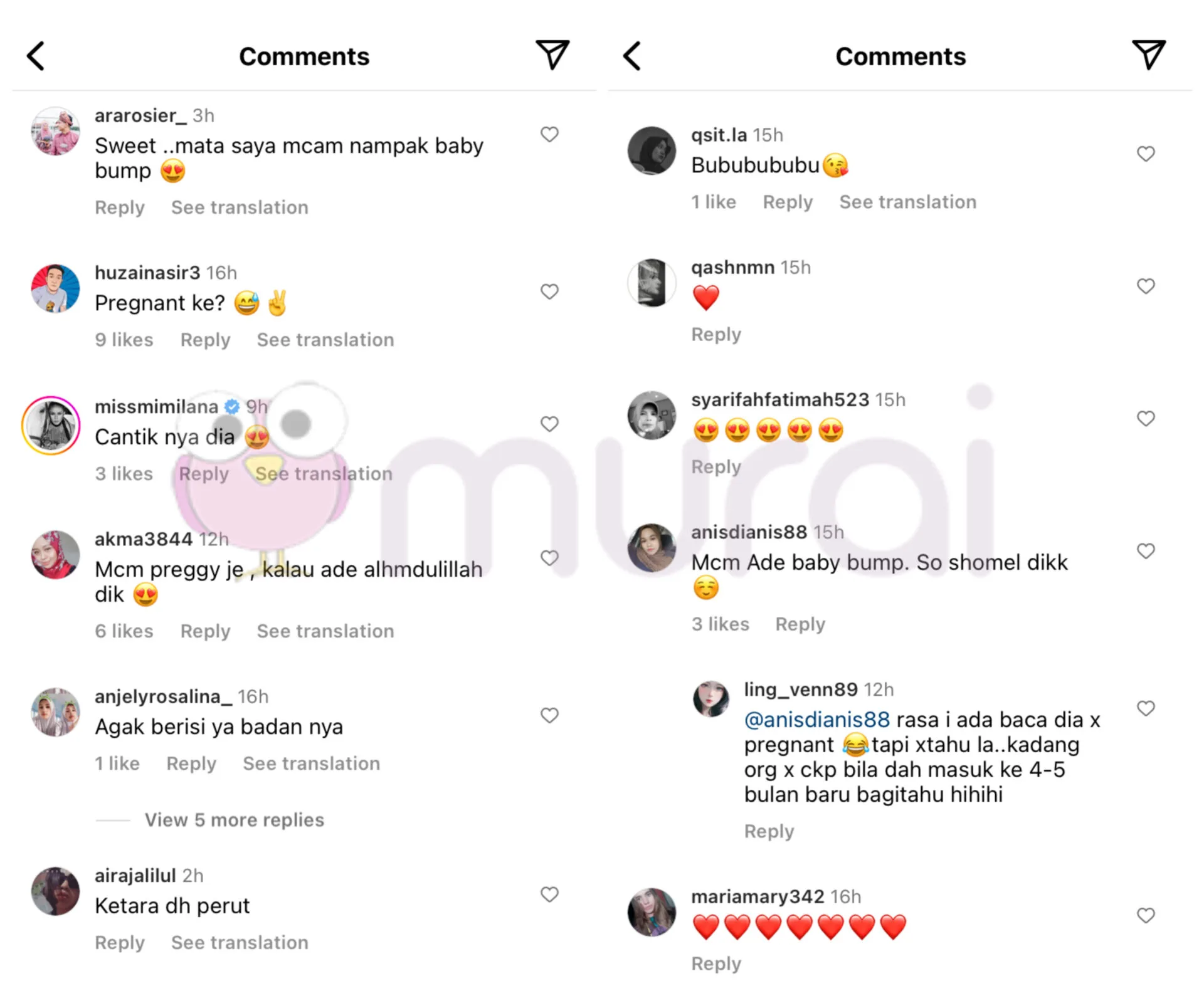
Task: Open huzainasir3 username profile
Action: [147, 273]
